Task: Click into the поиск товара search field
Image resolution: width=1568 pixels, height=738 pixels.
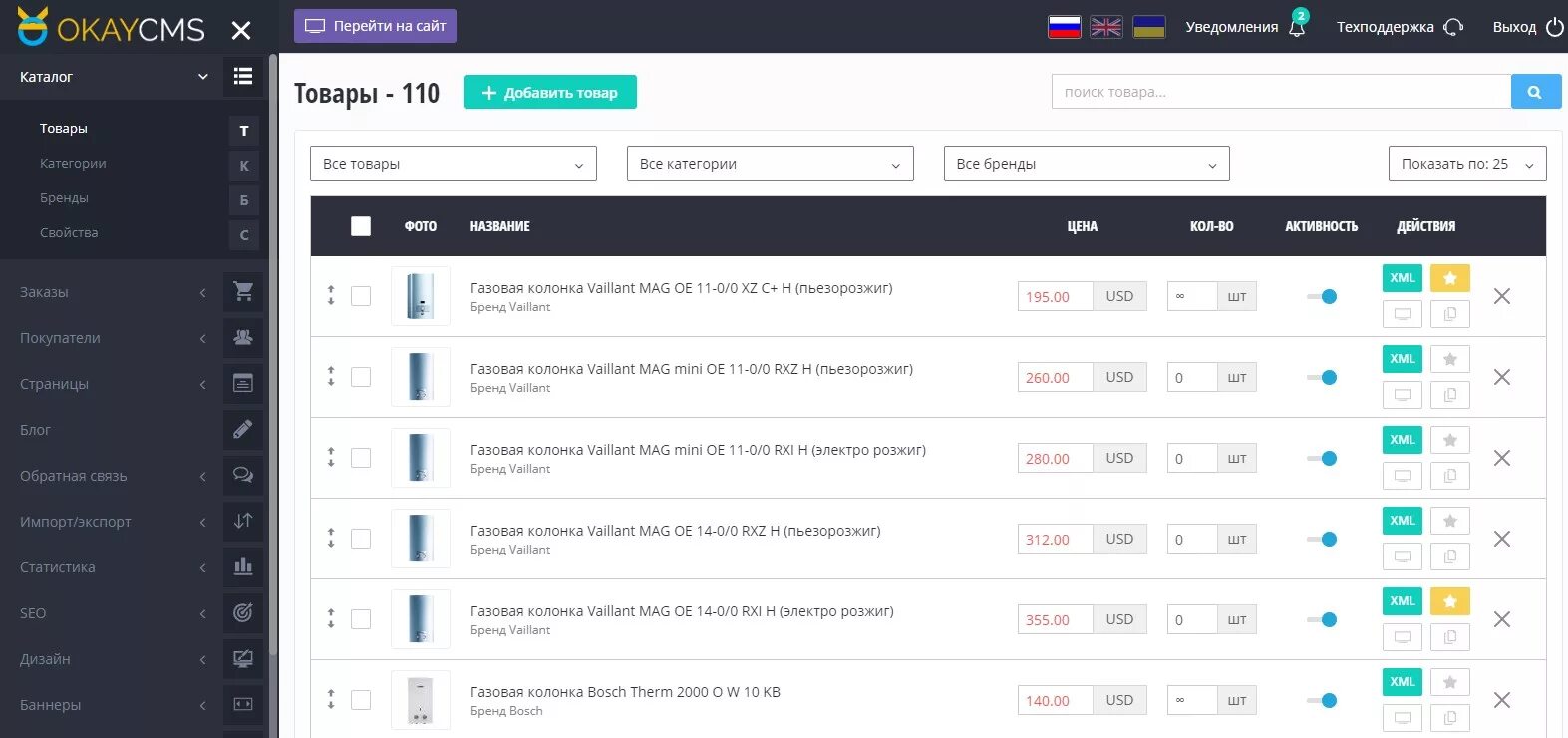Action: click(x=1281, y=92)
